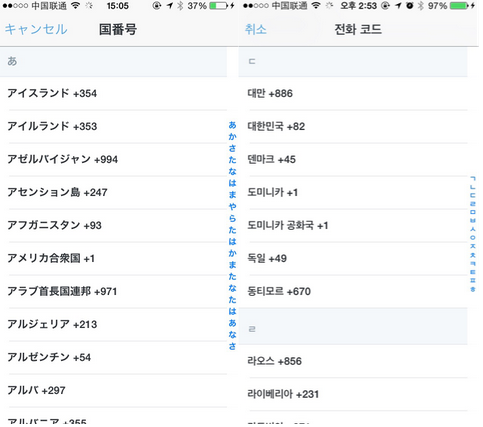Tap the ㄹ section header
This screenshot has width=483, height=427.
353,327
